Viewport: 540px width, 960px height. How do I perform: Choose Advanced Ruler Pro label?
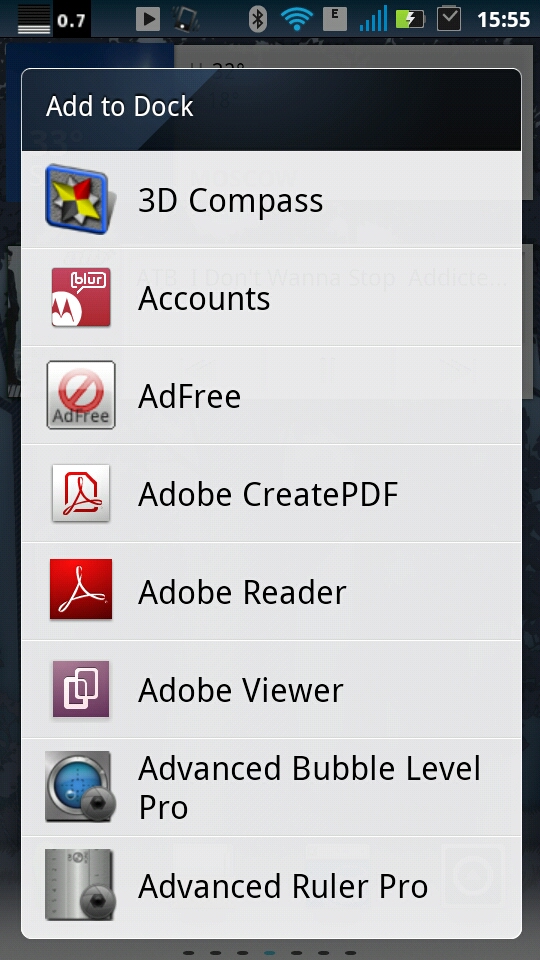[283, 886]
